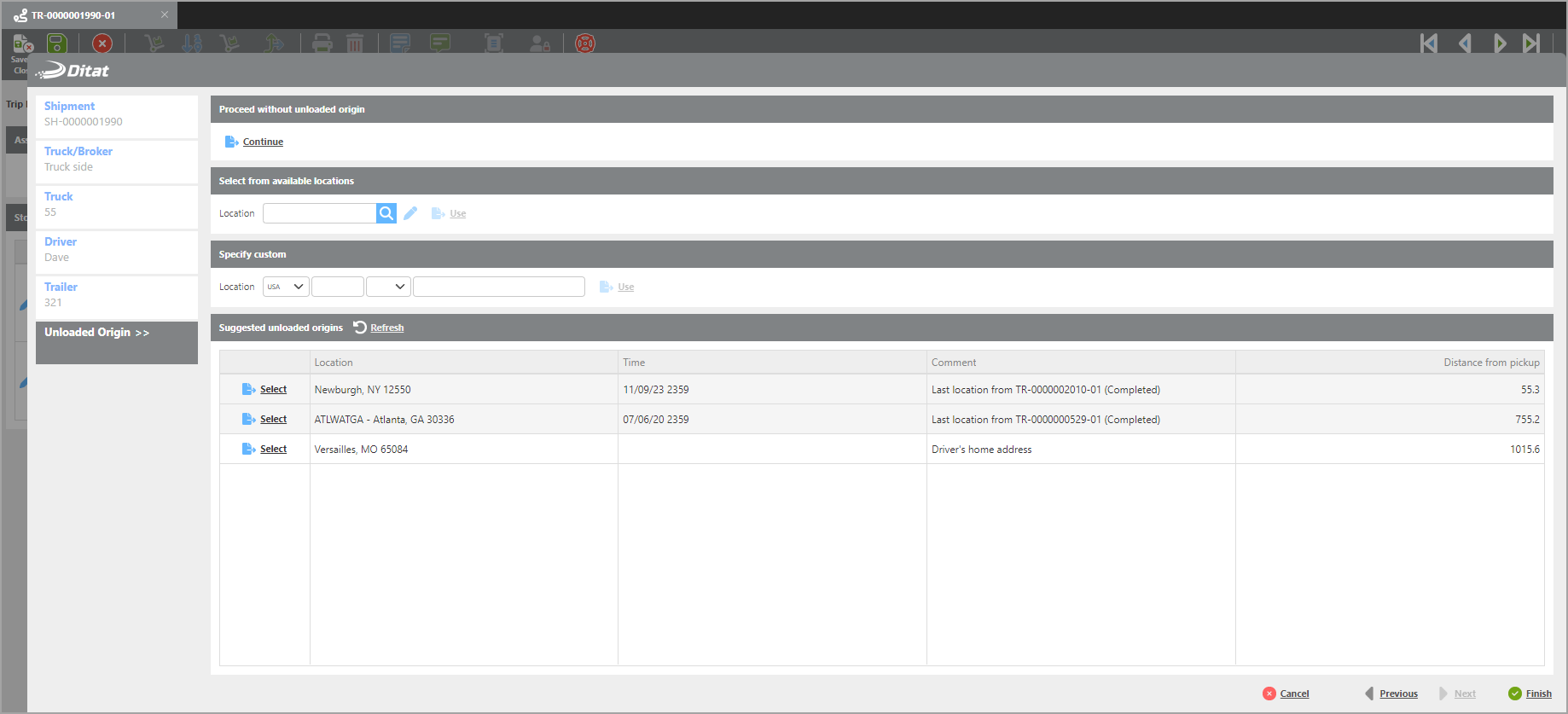Screen dimensions: 1568x714
Task: Click the pencil edit icon next to Location search
Action: (x=410, y=213)
